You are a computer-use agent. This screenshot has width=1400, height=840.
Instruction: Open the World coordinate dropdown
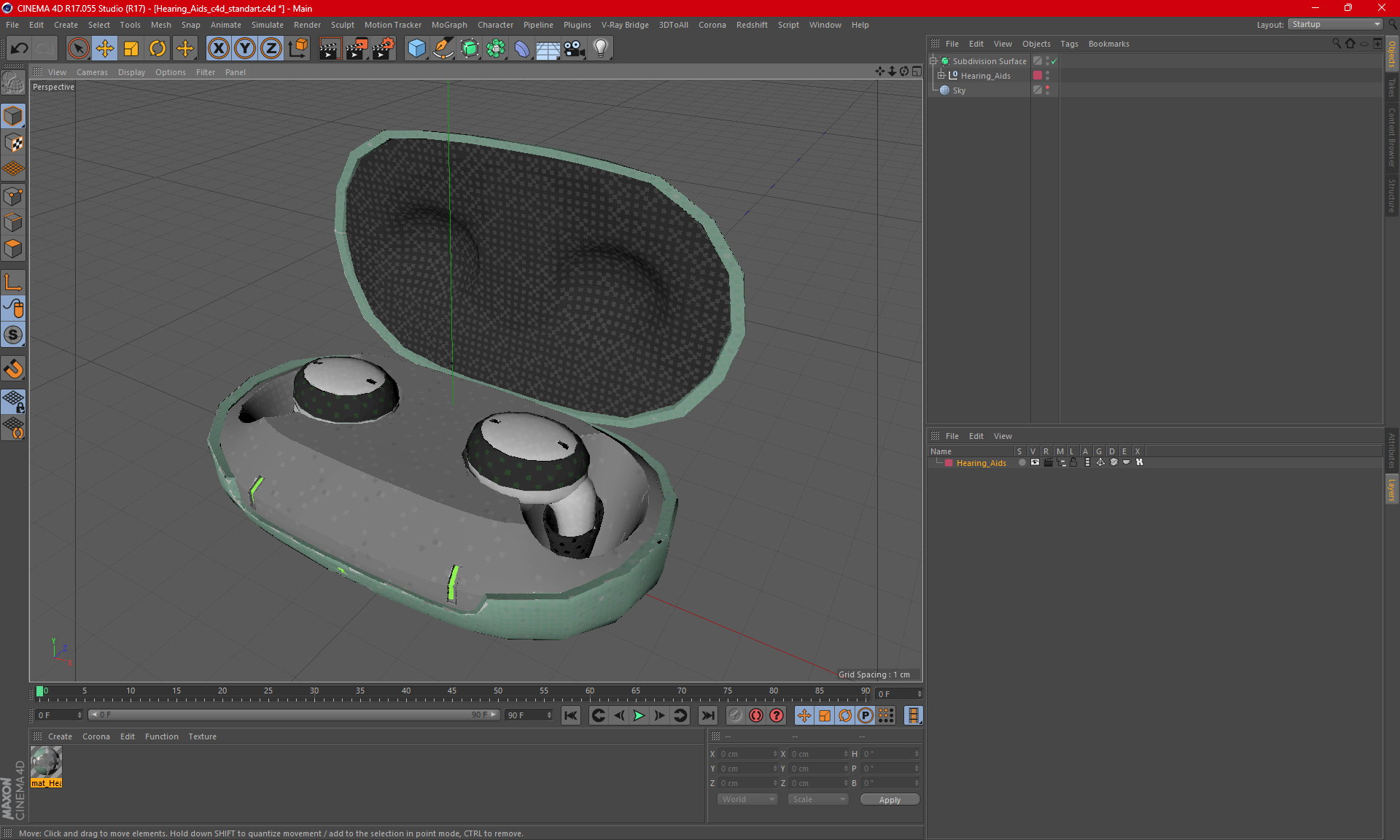tap(747, 799)
